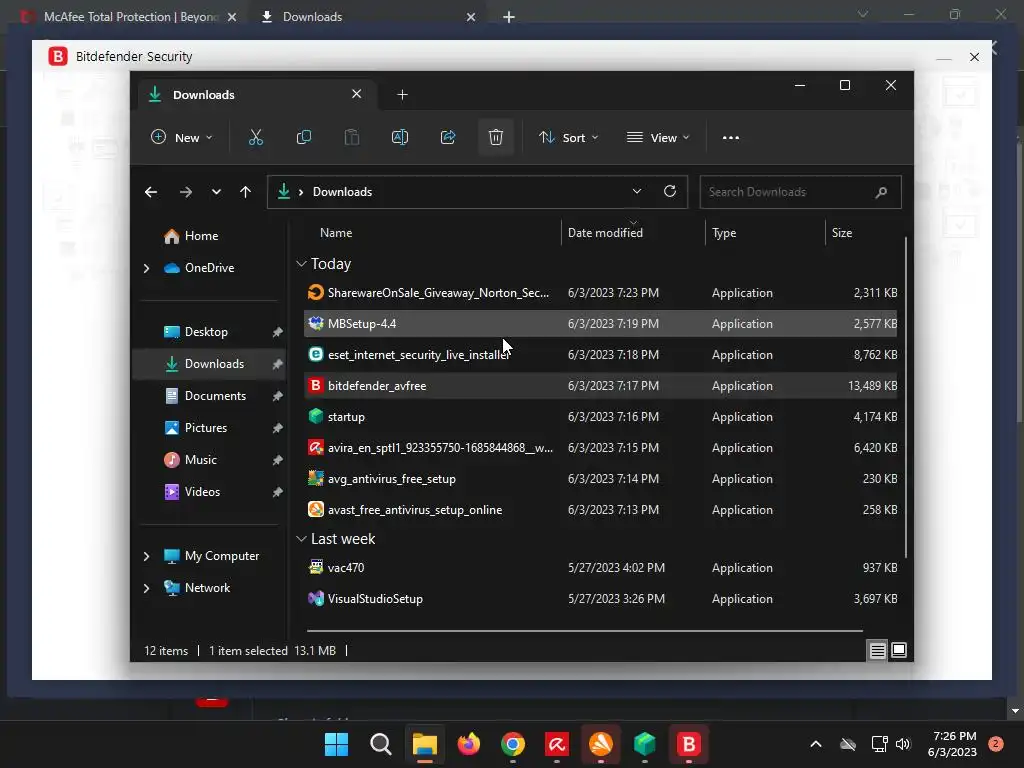Show hidden system tray icons
This screenshot has width=1024, height=768.
coord(816,744)
